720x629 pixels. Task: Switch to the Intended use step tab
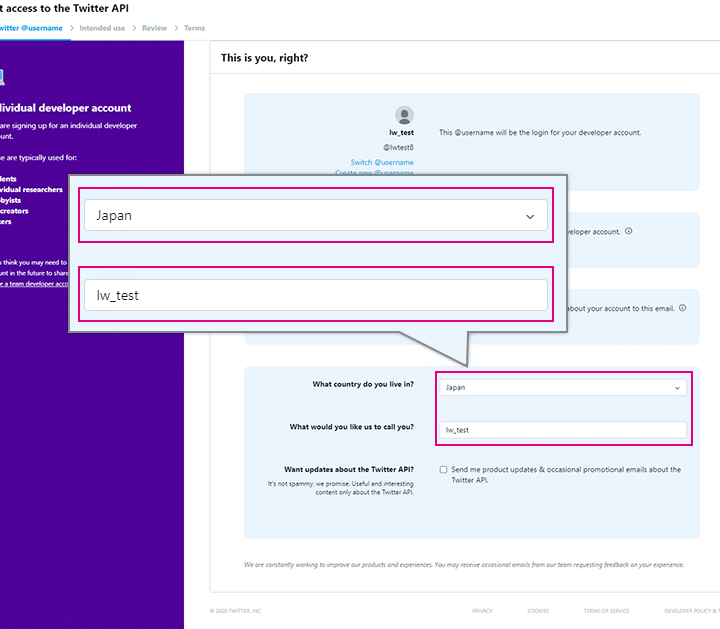102,28
